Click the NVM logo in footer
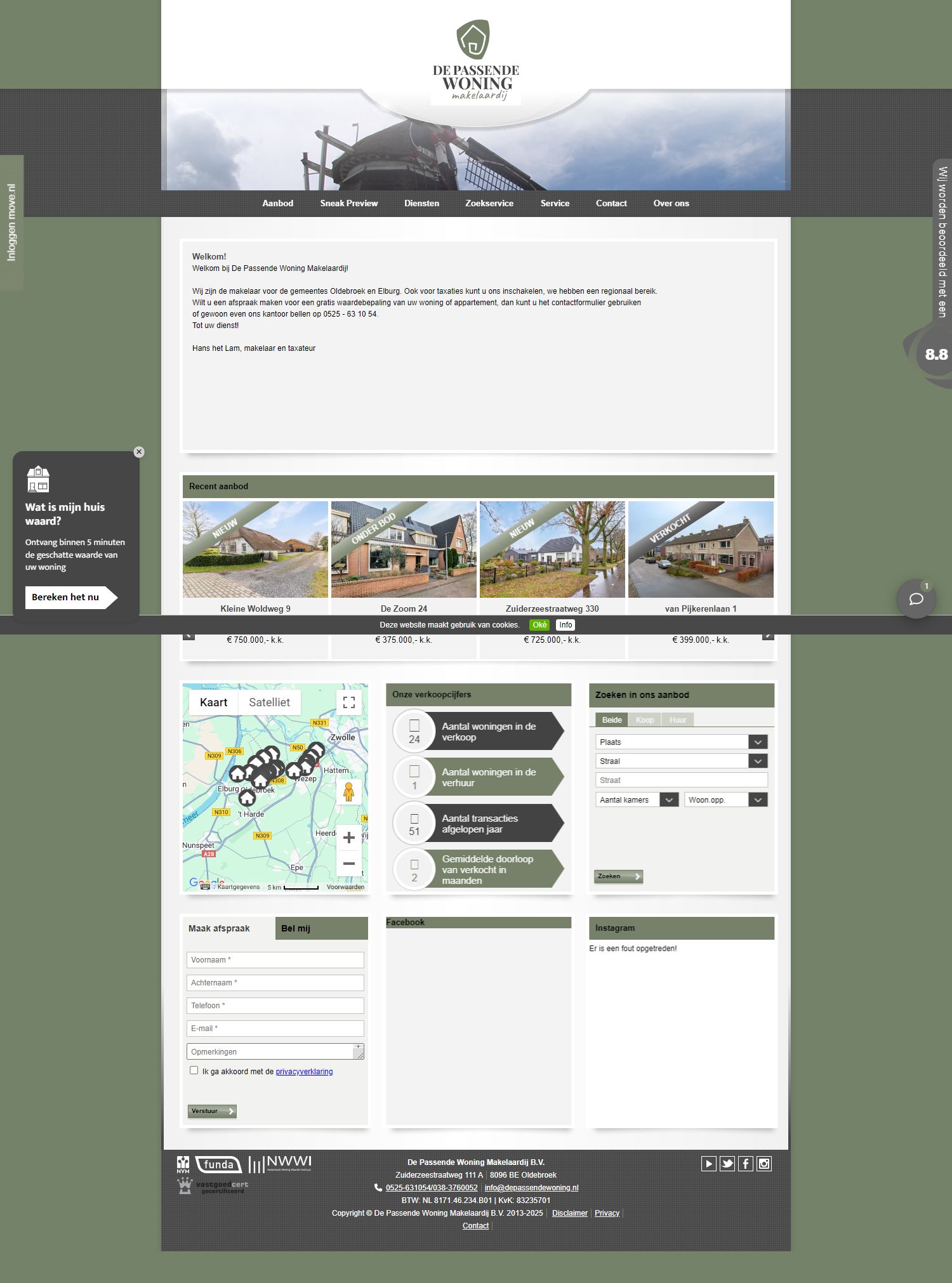 coord(183,1164)
